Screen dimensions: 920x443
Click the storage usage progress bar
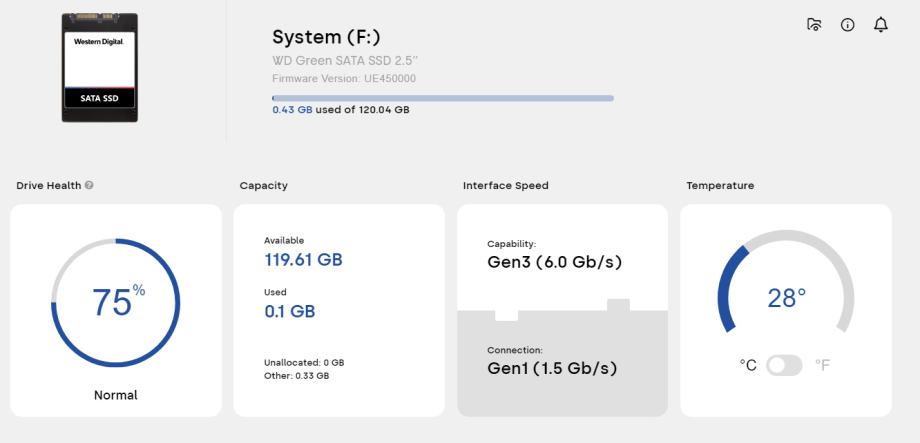click(x=442, y=98)
